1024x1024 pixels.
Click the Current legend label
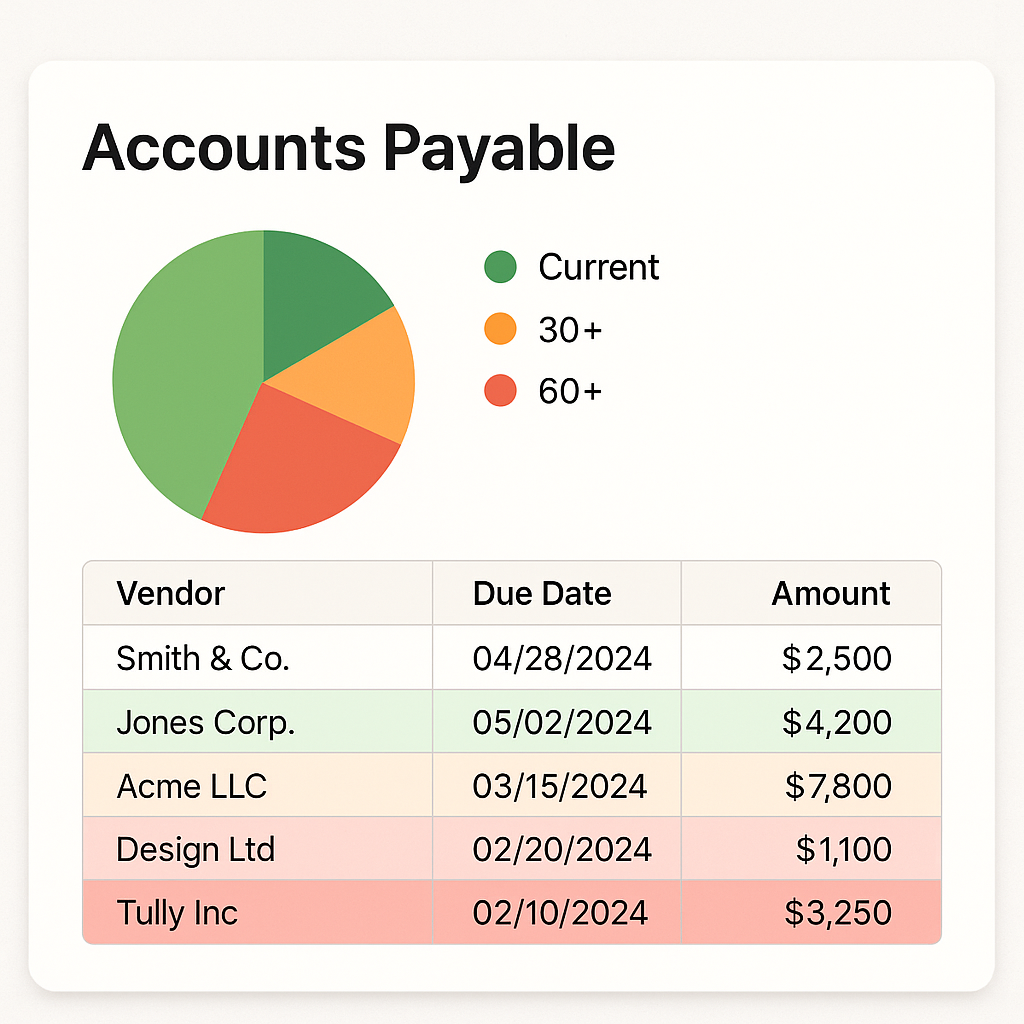[598, 267]
